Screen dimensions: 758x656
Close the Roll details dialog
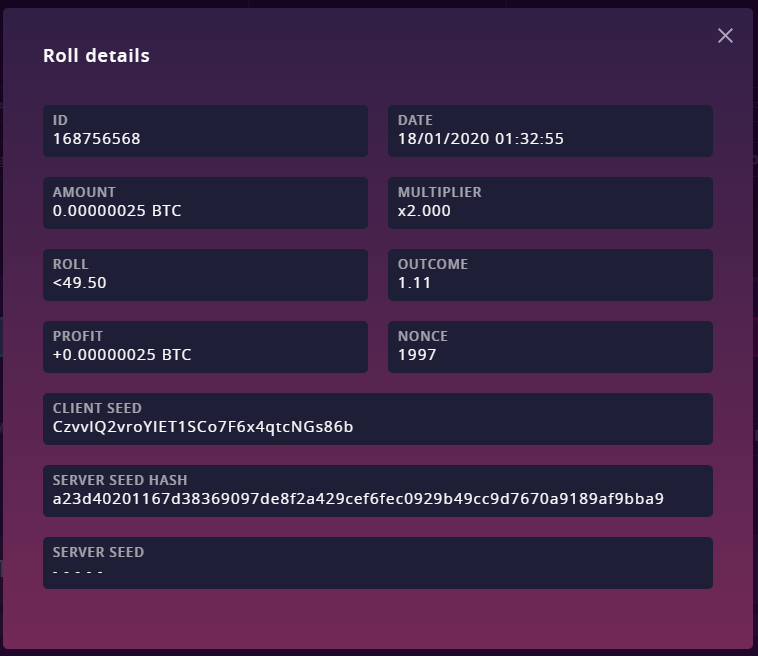725,35
